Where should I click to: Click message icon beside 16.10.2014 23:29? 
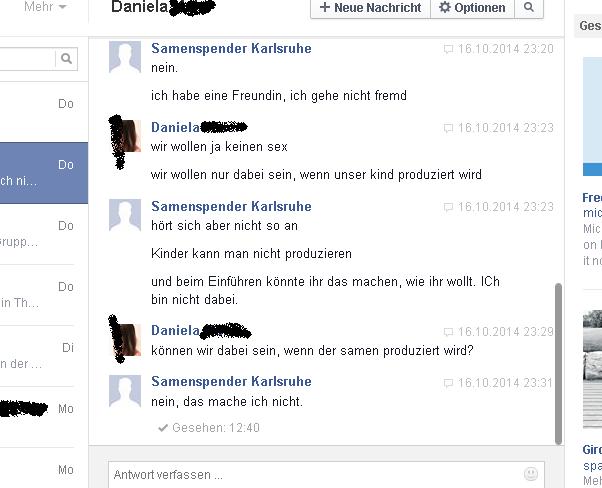click(448, 332)
